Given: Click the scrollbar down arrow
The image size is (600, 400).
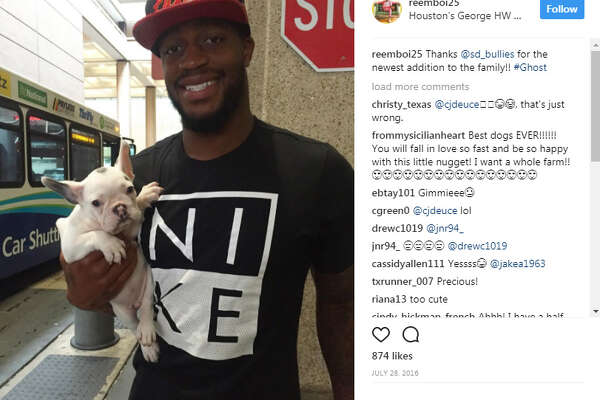Looking at the screenshot, I should tap(595, 312).
